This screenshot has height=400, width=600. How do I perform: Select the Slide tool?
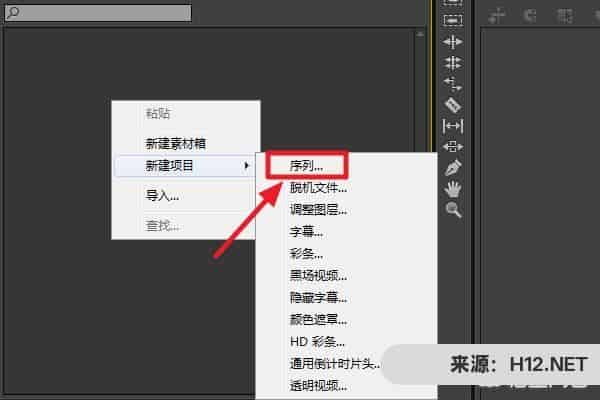[453, 147]
